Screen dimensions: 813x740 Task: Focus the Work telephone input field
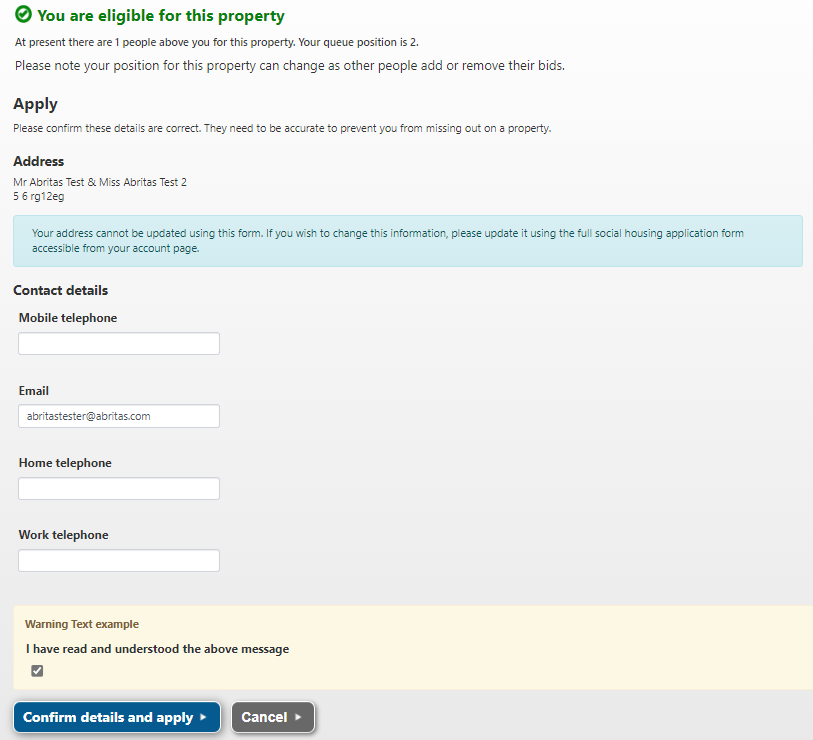coord(119,561)
